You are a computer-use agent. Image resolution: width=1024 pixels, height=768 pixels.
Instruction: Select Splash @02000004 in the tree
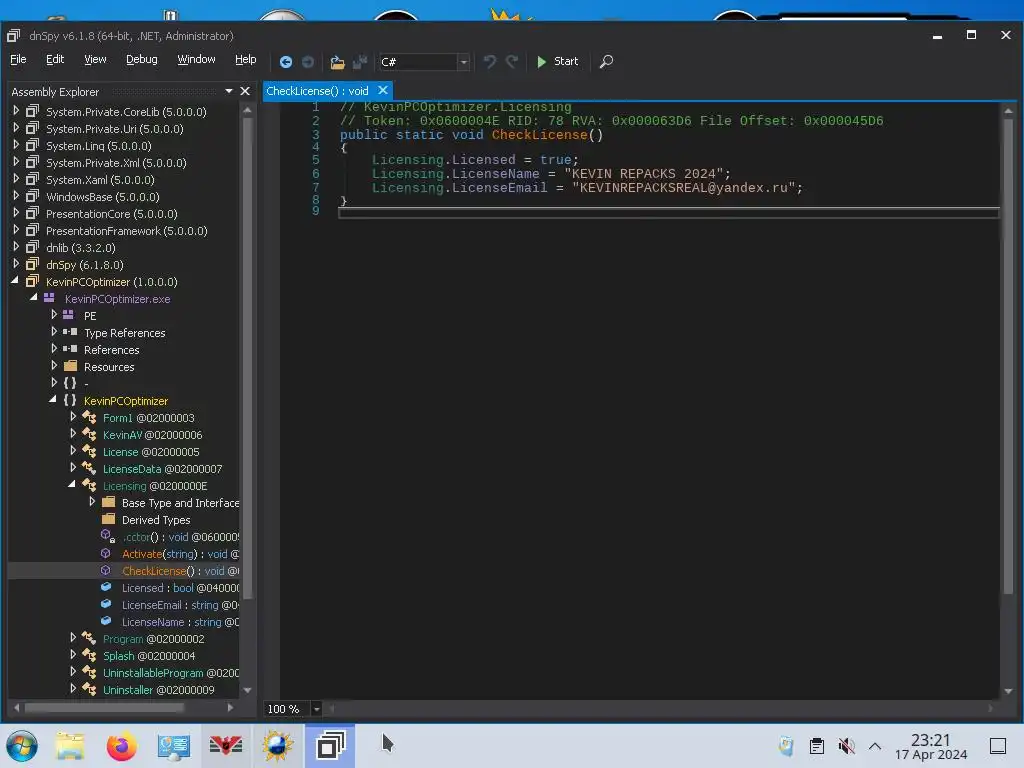point(149,656)
